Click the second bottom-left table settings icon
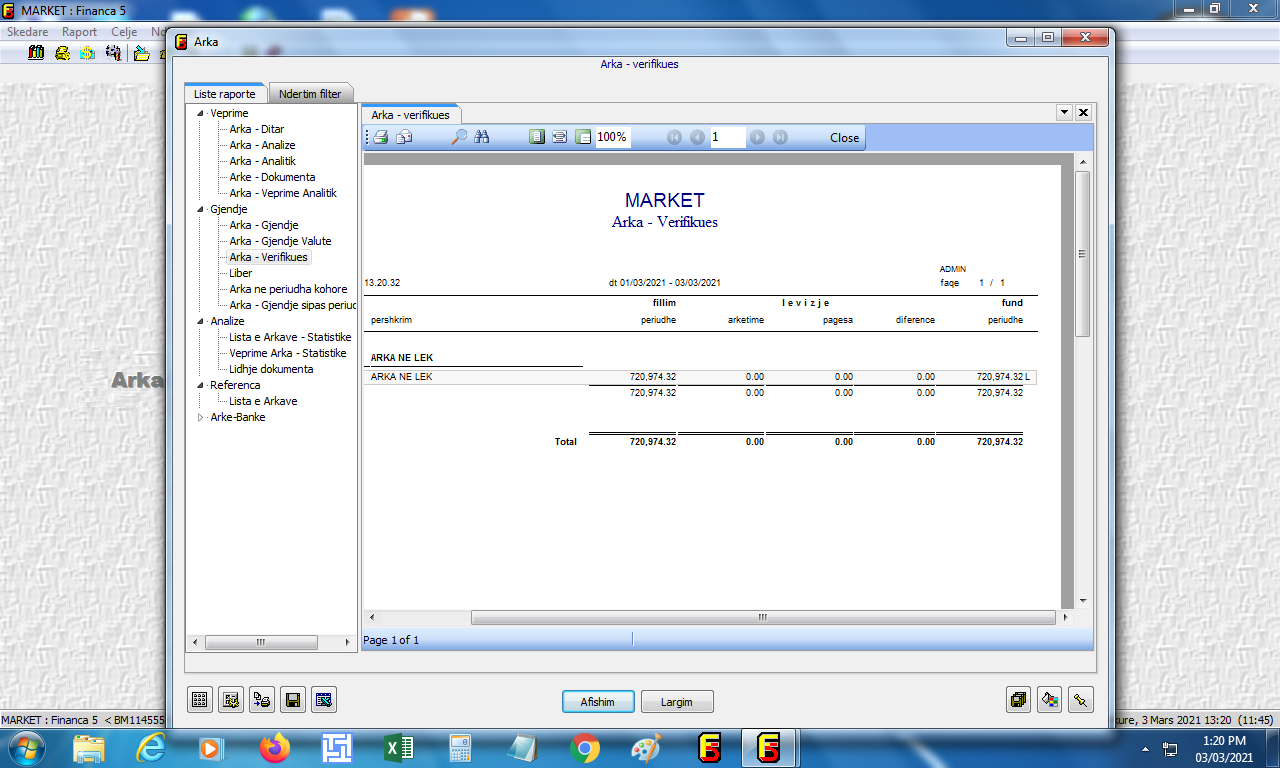The height and width of the screenshot is (768, 1280). (231, 700)
